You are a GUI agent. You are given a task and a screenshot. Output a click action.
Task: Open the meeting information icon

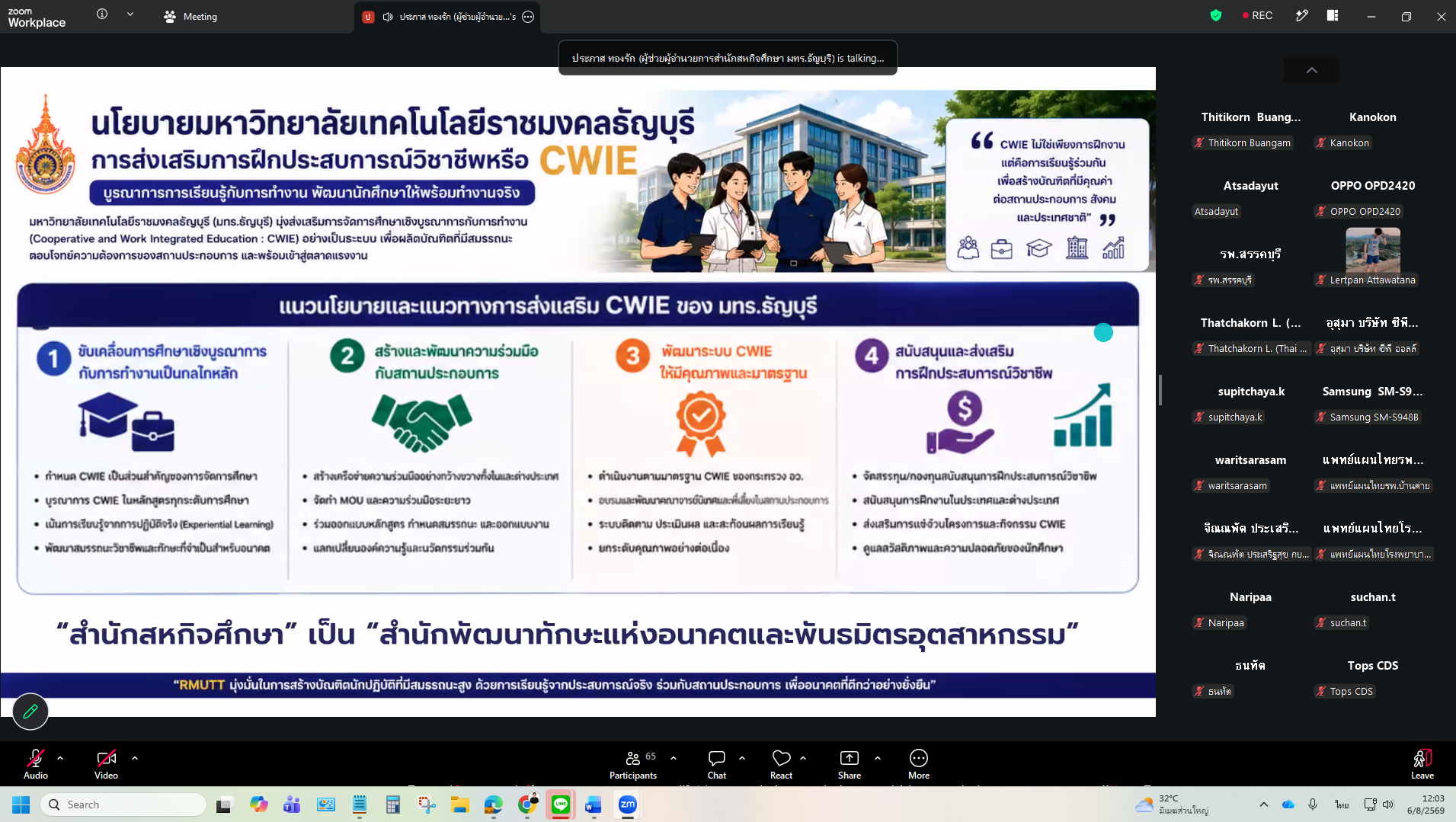102,14
